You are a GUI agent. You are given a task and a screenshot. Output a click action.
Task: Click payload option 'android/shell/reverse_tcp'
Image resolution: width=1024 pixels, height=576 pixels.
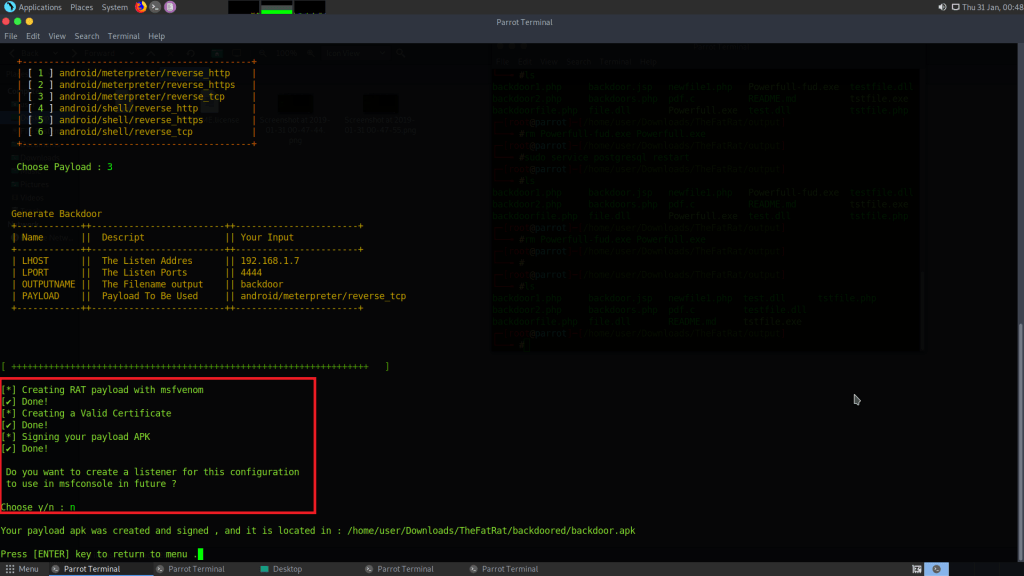click(x=126, y=132)
